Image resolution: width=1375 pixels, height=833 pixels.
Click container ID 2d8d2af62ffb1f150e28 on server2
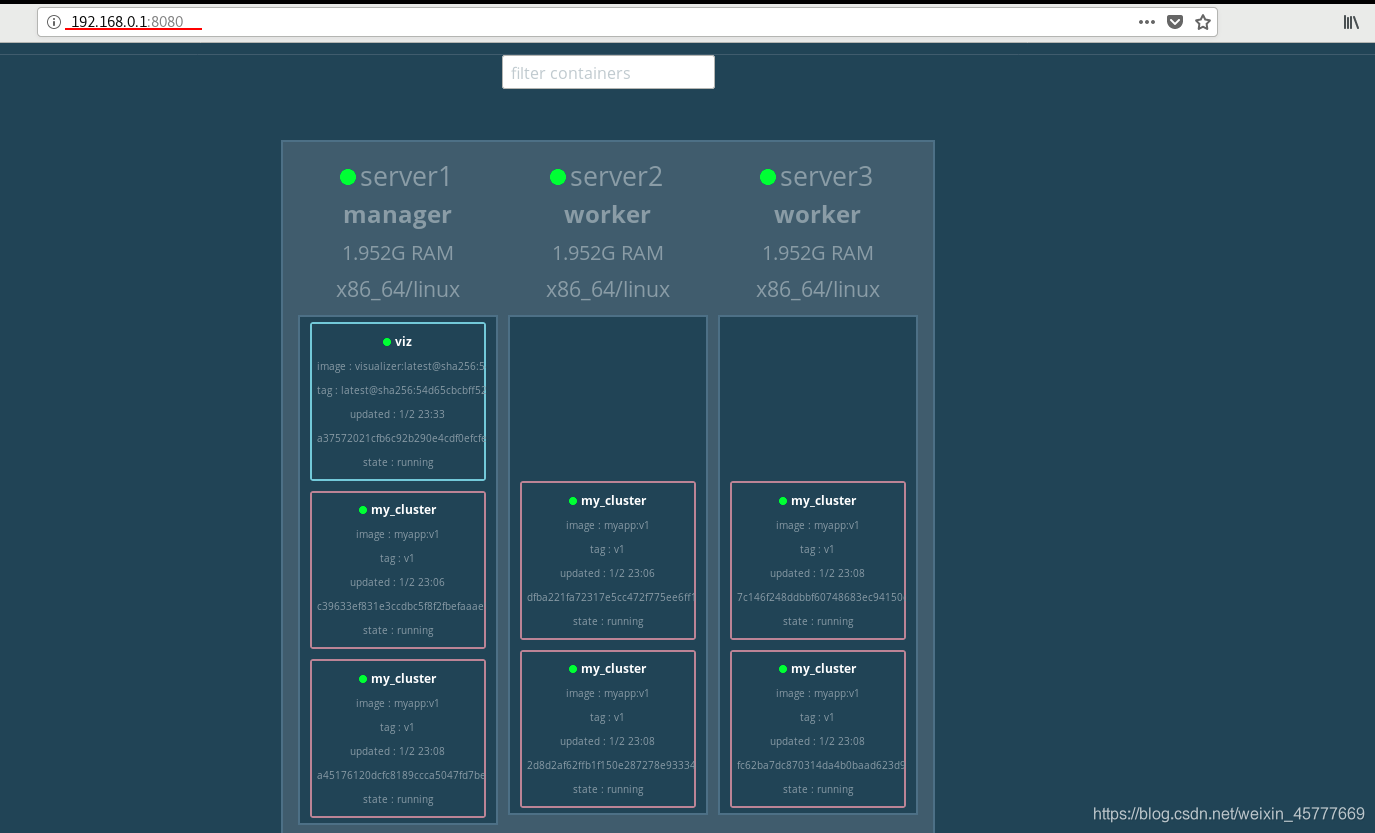click(611, 766)
